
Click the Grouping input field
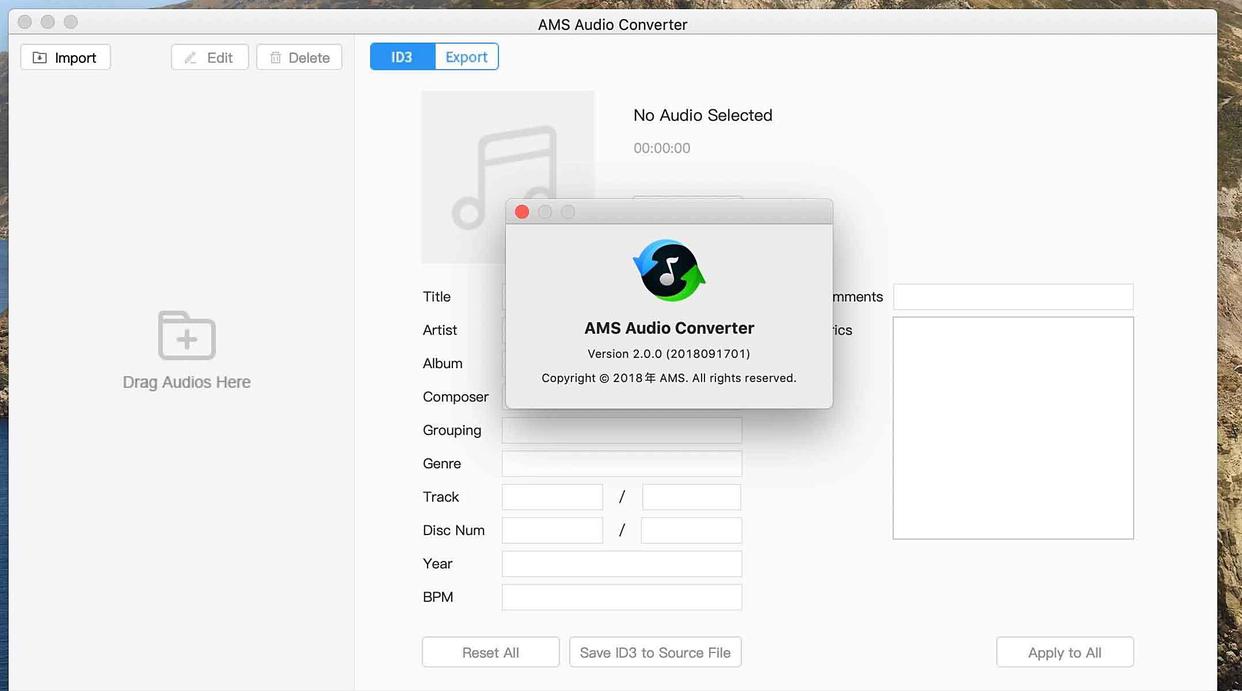click(x=622, y=430)
